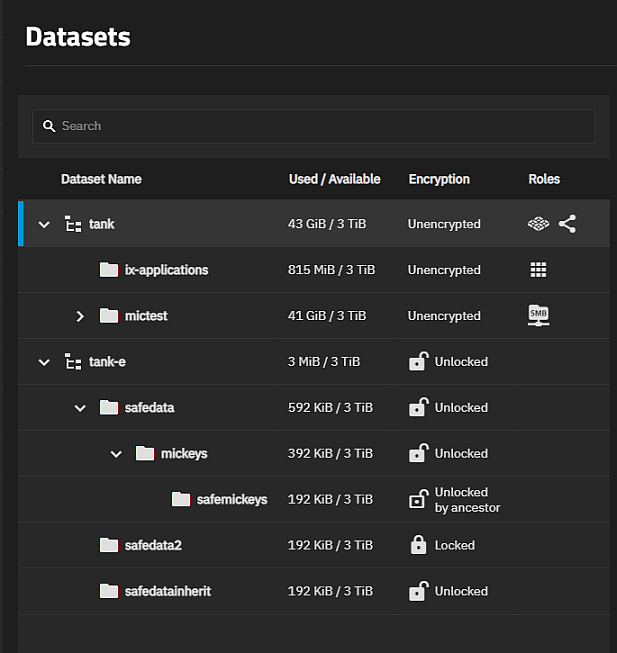Click the 41 GiB / 3 TiB value
This screenshot has height=653, width=617.
pos(327,316)
